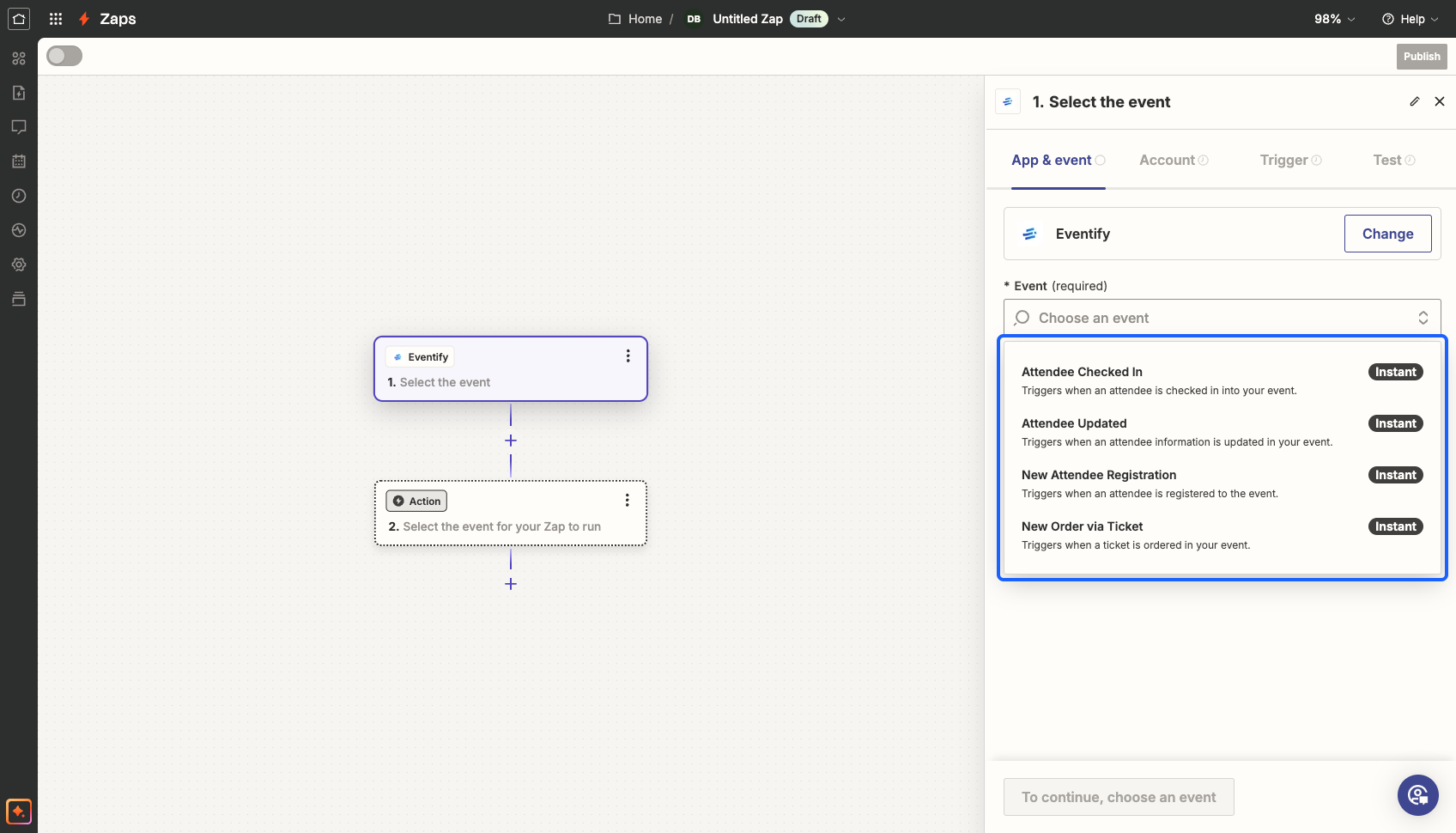Open the calendar icon in sidebar
1456x833 pixels.
pos(19,161)
